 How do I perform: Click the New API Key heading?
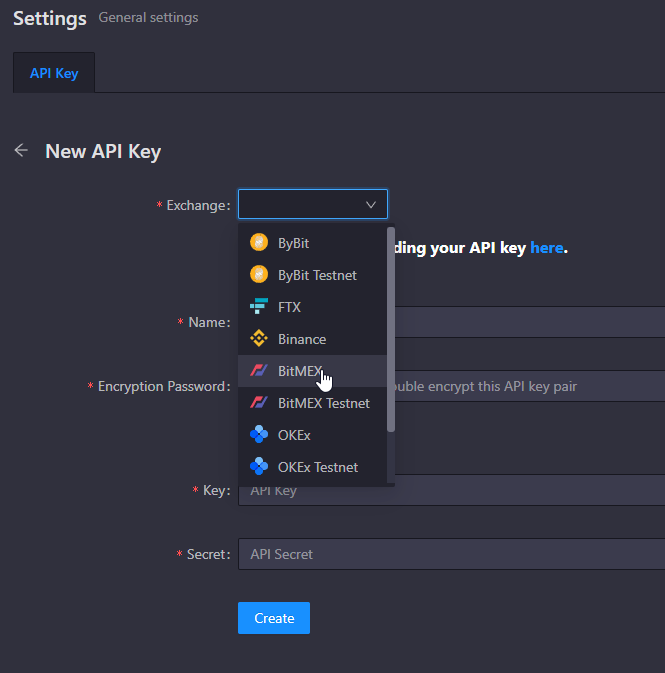click(x=103, y=151)
